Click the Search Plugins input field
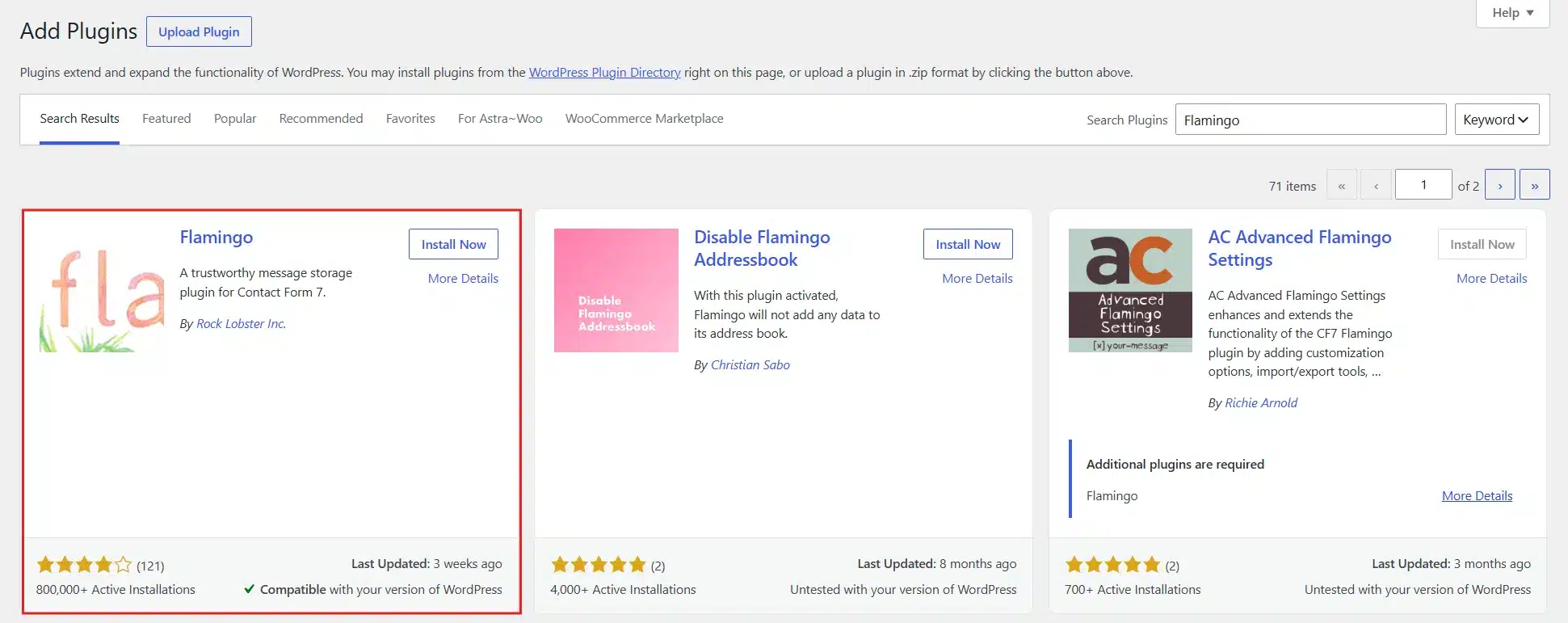 pos(1310,120)
